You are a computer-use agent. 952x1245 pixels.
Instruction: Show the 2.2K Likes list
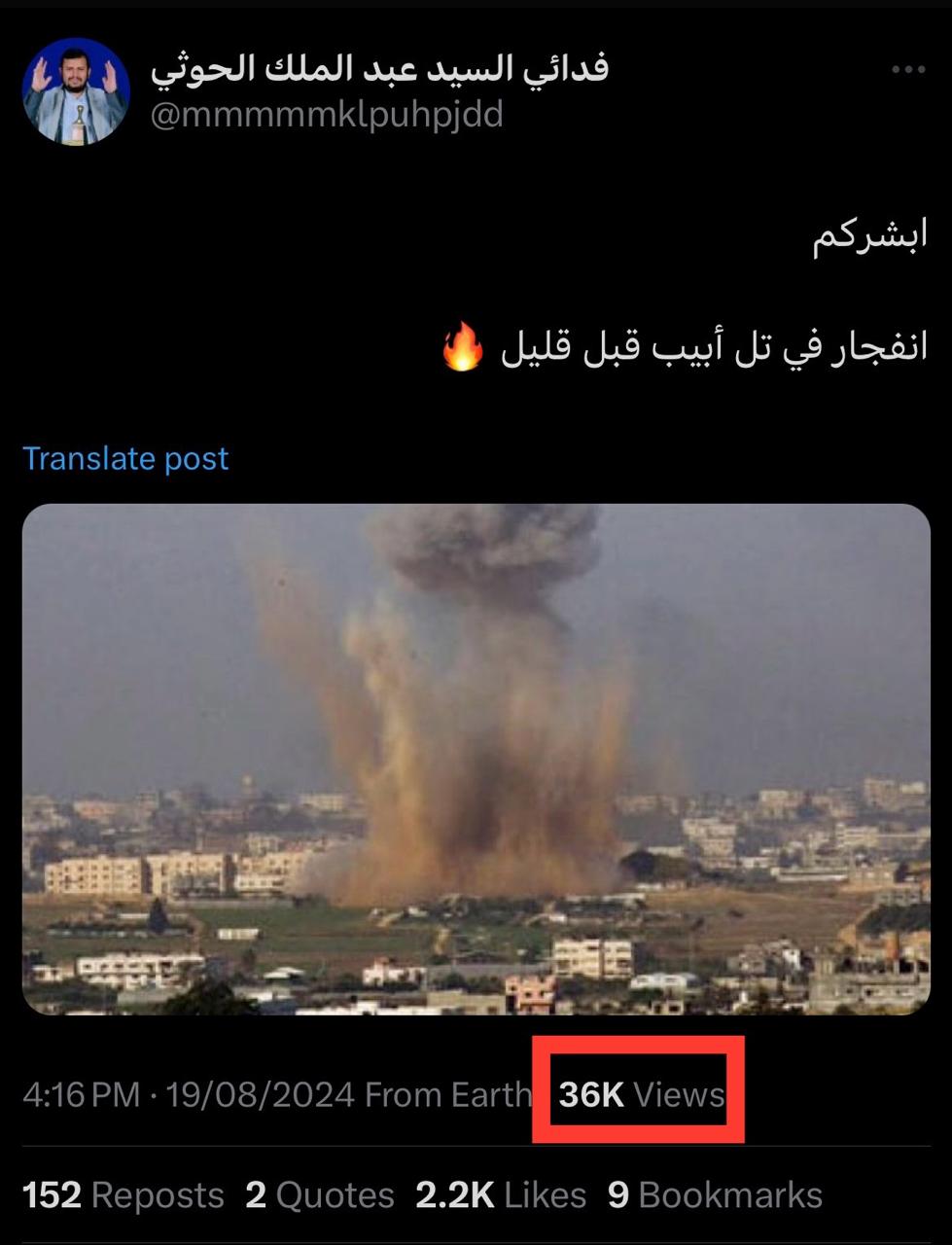pyautogui.click(x=501, y=1195)
